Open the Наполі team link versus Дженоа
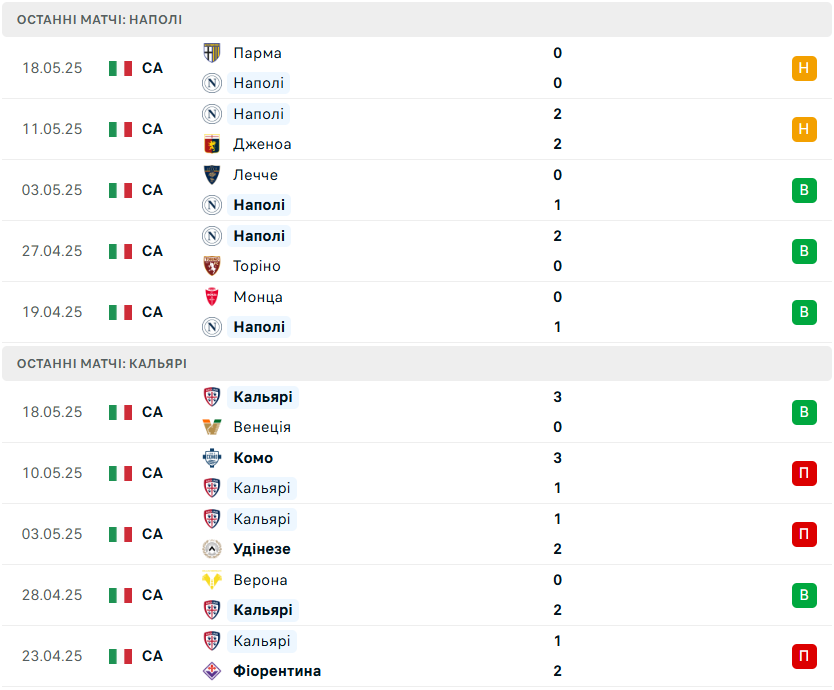The height and width of the screenshot is (690, 834). click(258, 114)
